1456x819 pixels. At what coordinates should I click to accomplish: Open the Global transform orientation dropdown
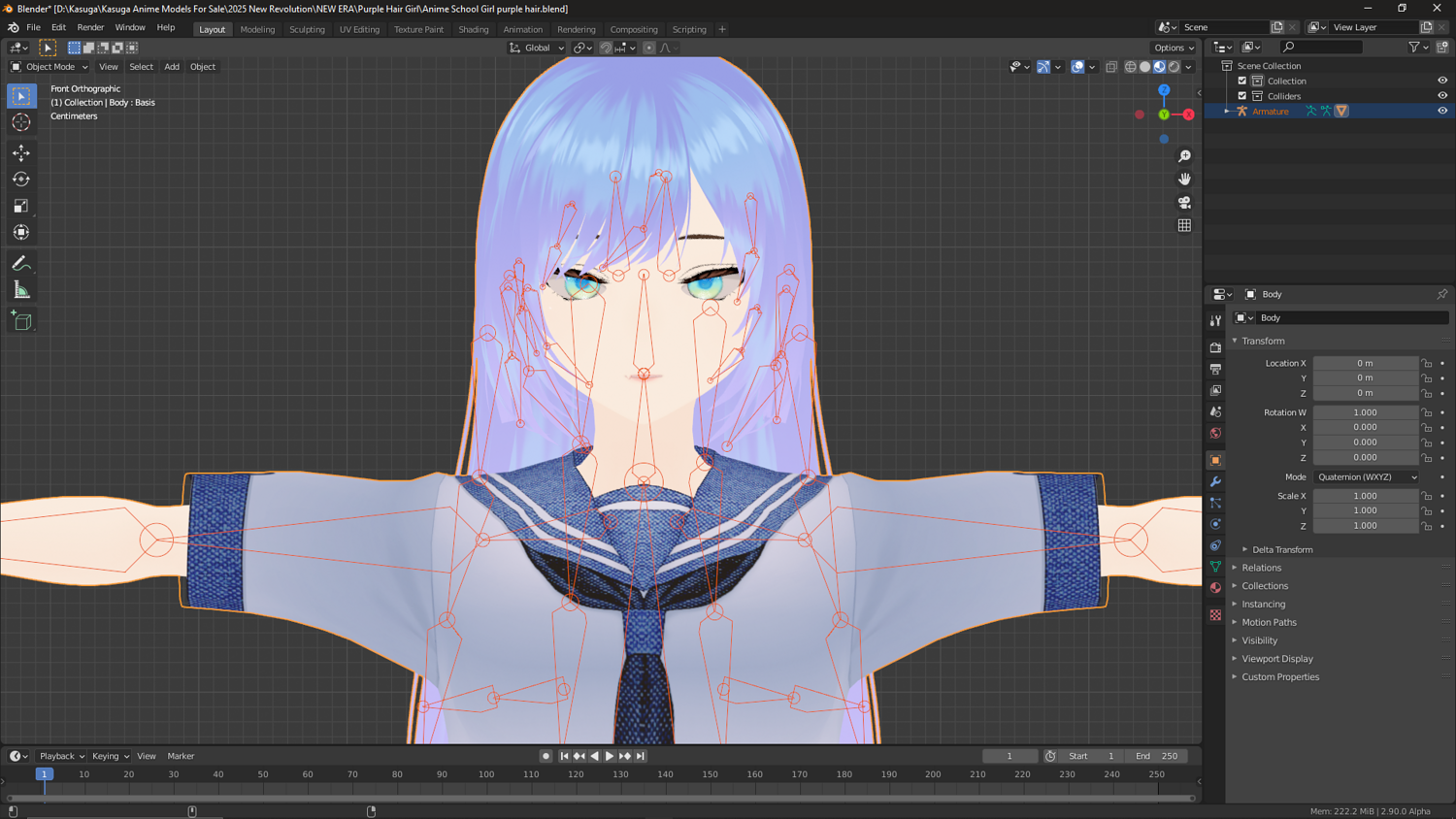click(x=536, y=48)
